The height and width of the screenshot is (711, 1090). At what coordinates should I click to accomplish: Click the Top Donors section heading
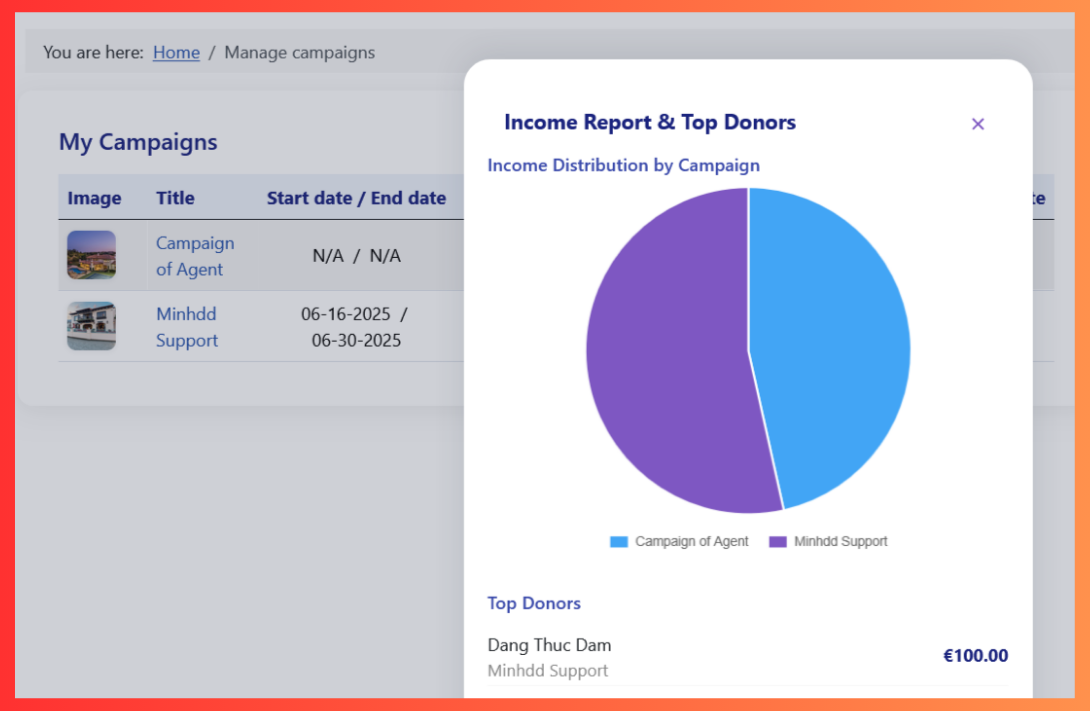click(x=533, y=603)
